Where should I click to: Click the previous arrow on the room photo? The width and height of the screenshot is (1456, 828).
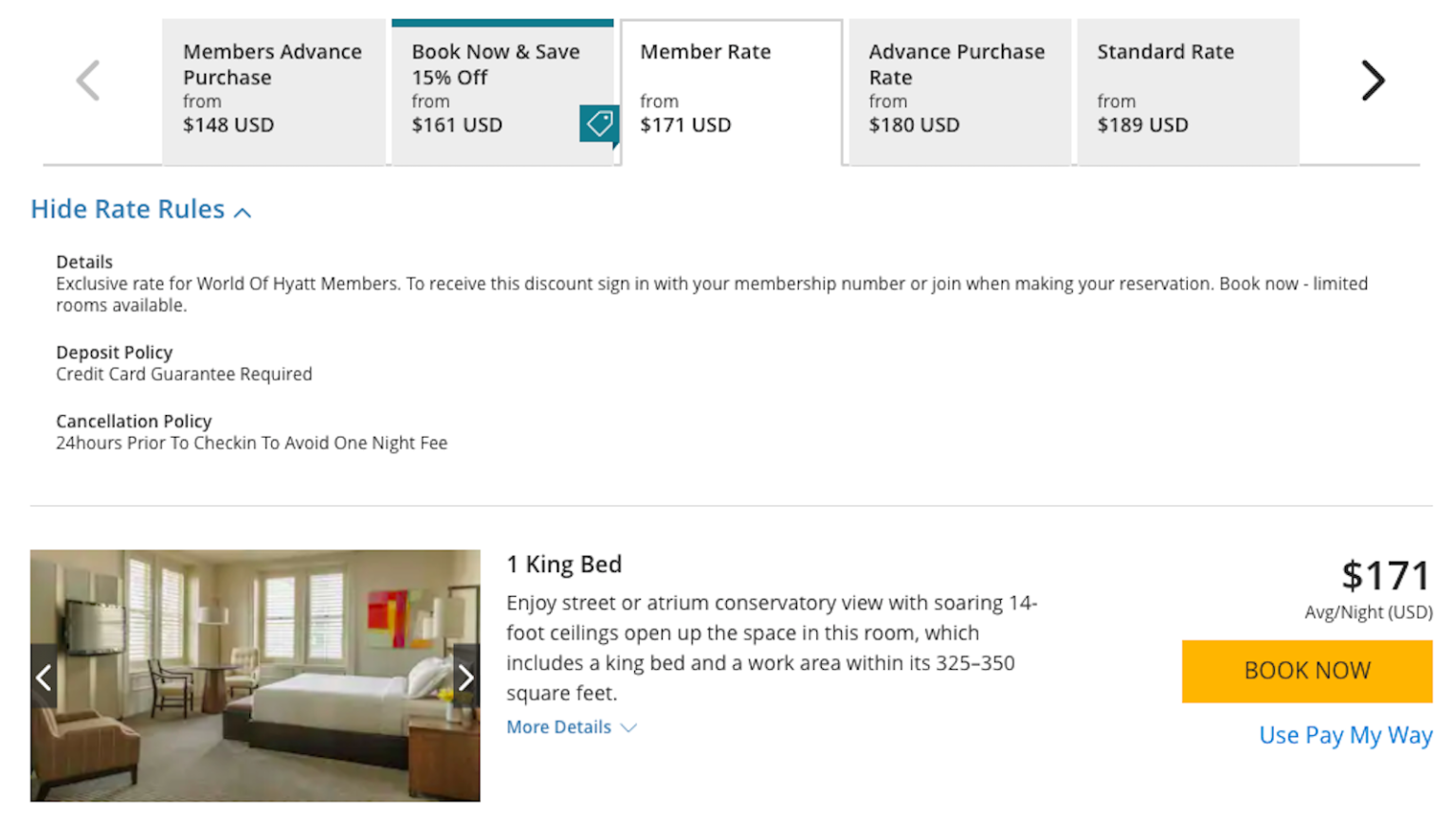pyautogui.click(x=44, y=676)
